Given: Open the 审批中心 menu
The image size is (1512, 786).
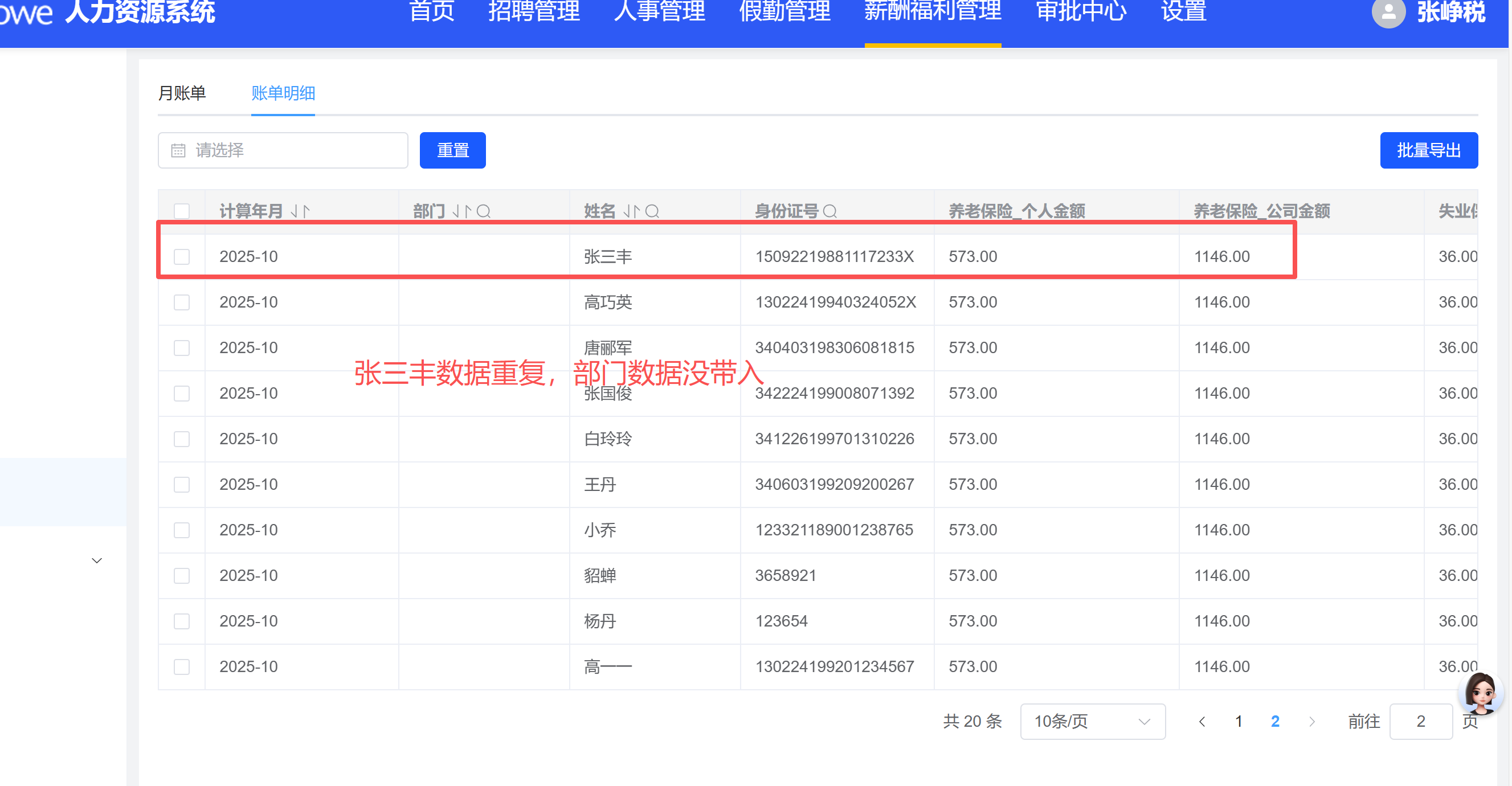Looking at the screenshot, I should (x=1081, y=12).
